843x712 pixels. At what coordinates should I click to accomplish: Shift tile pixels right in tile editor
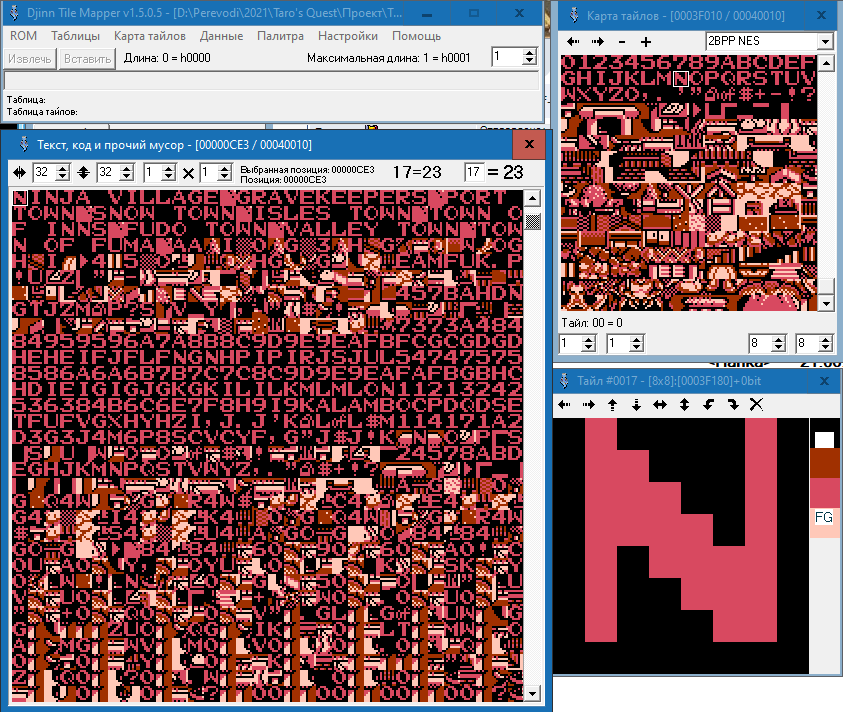589,404
